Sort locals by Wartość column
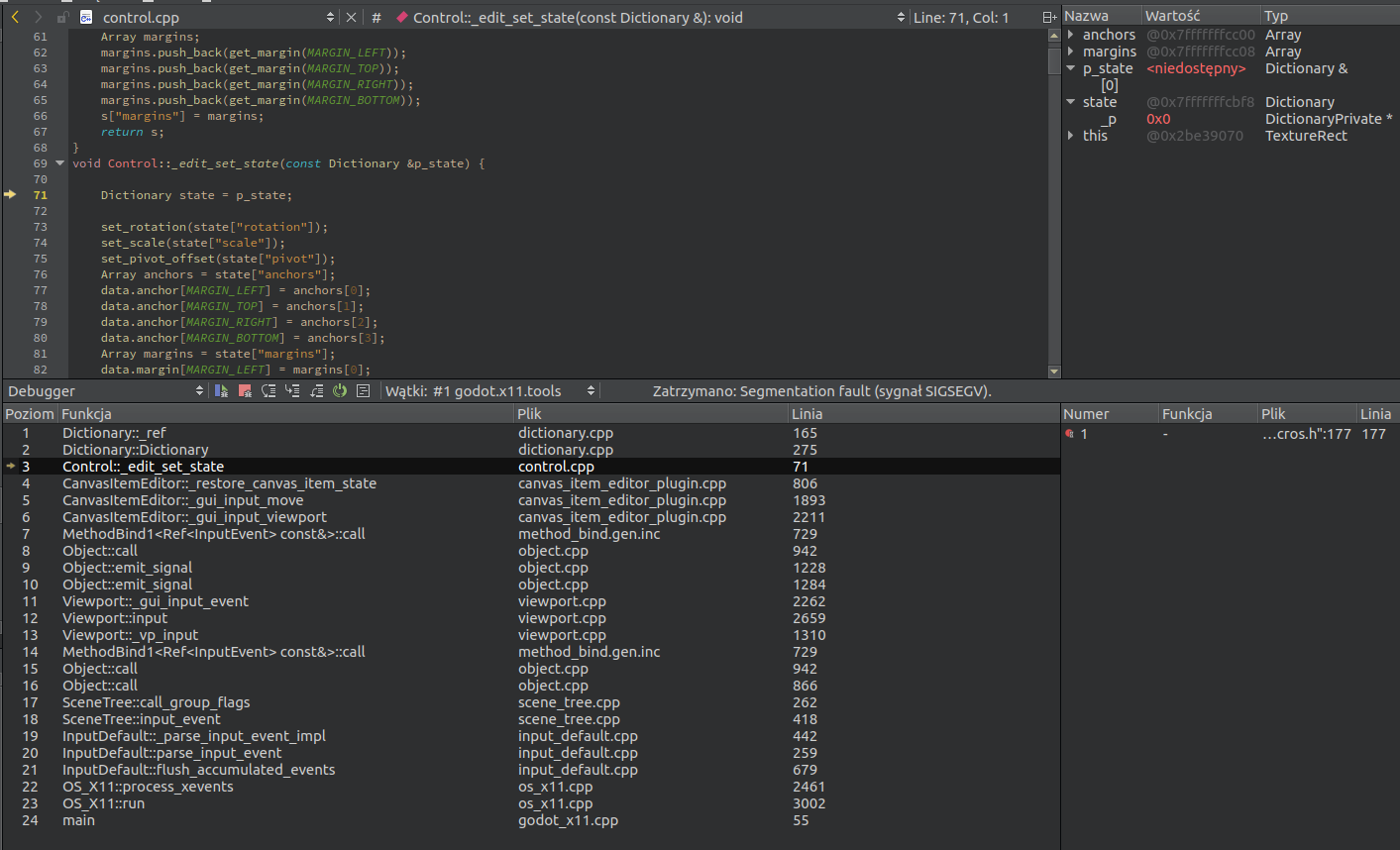Viewport: 1400px width, 850px height. 1202,15
